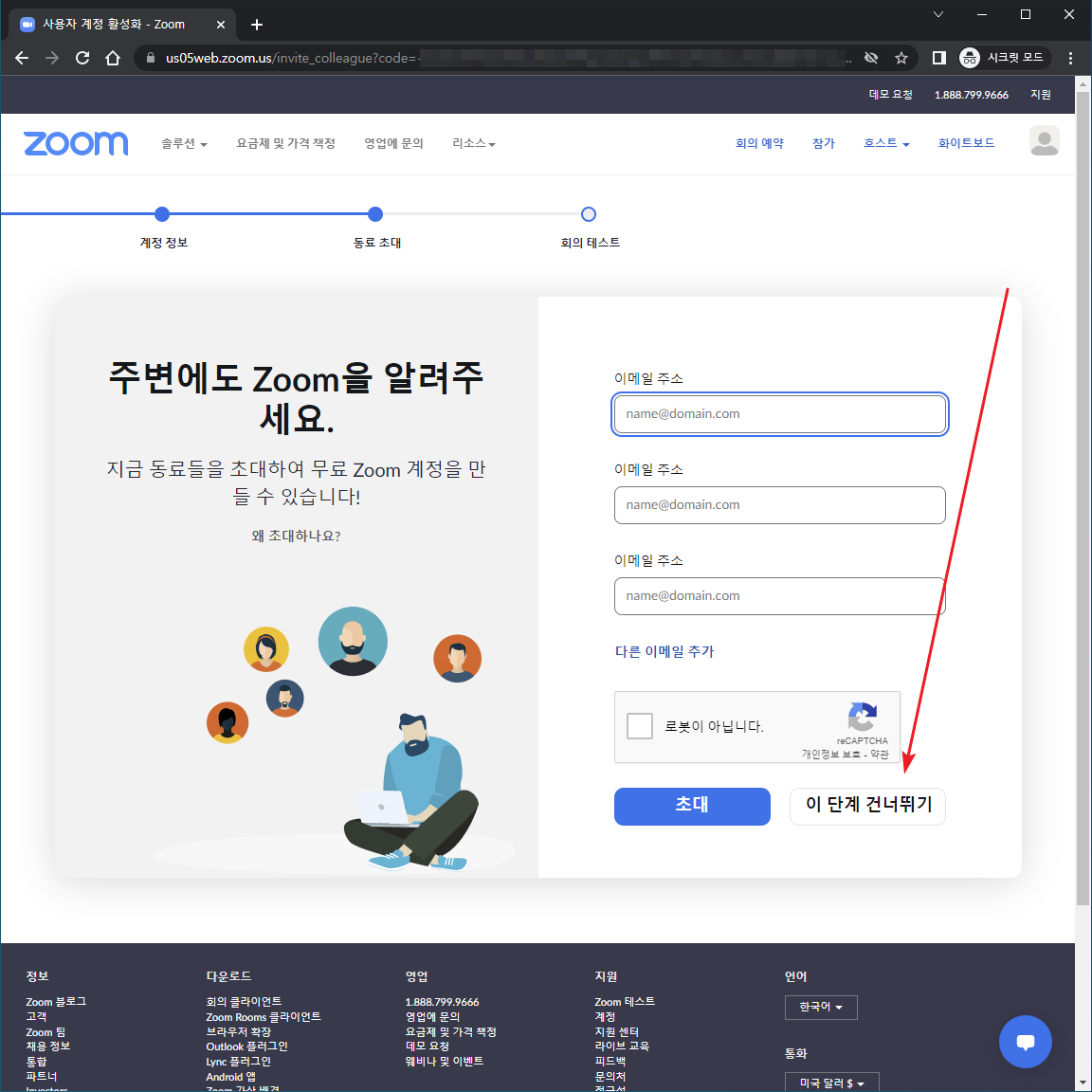
Task: Click the 1.888.799.9666 phone link in top bar
Action: click(x=971, y=95)
